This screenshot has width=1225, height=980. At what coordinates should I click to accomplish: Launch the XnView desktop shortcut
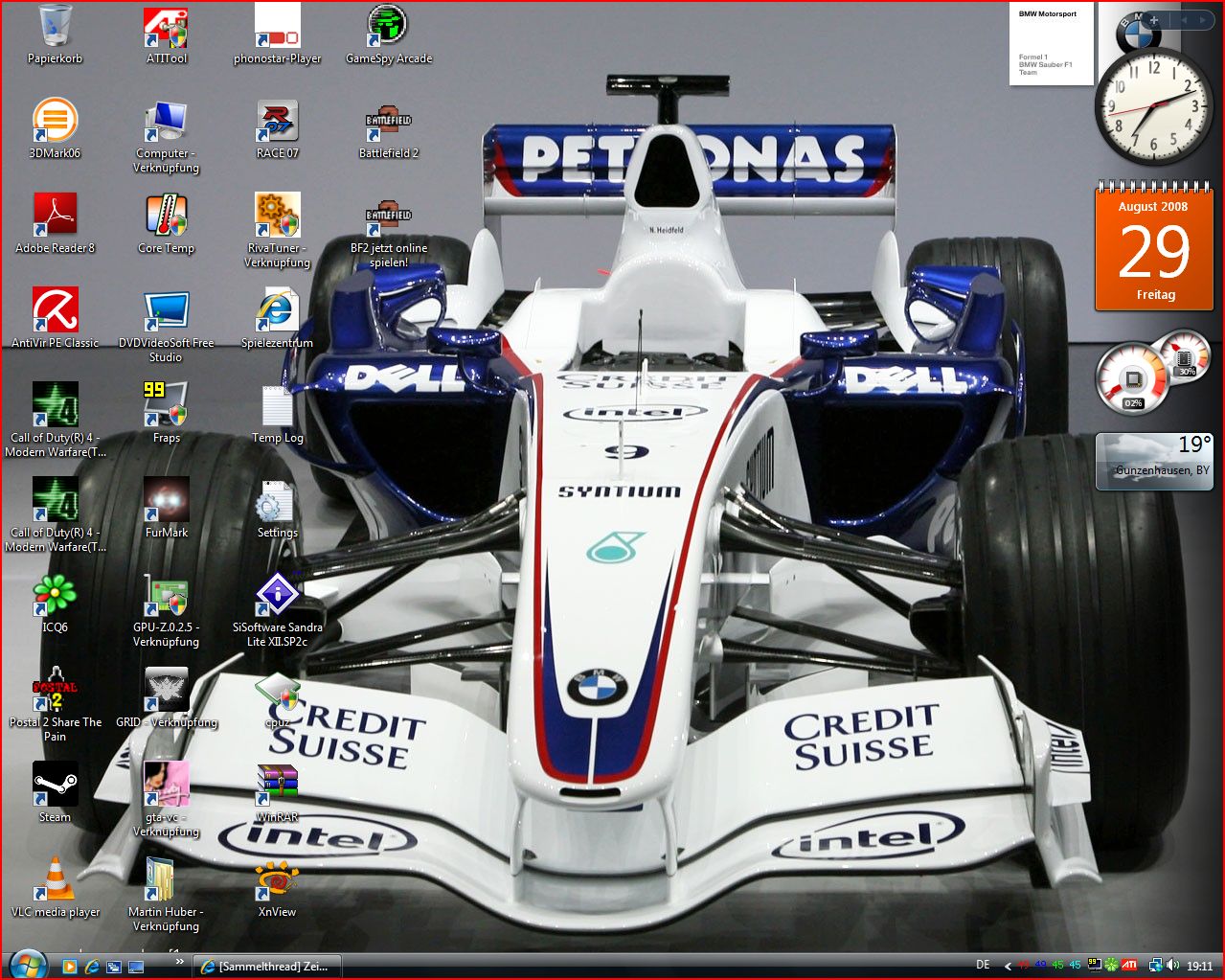[278, 888]
